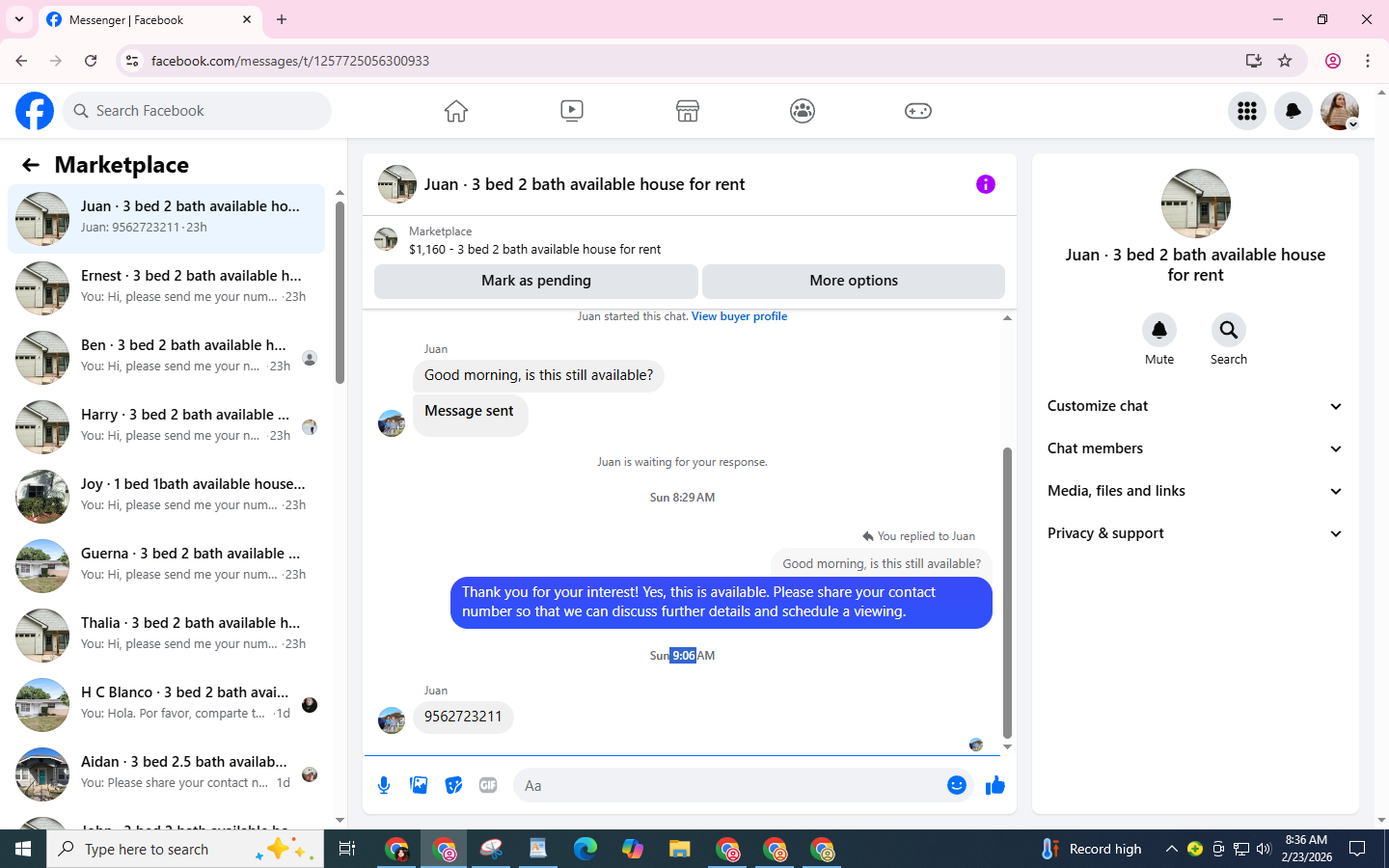Click the large listing photo in details panel

pyautogui.click(x=1196, y=203)
